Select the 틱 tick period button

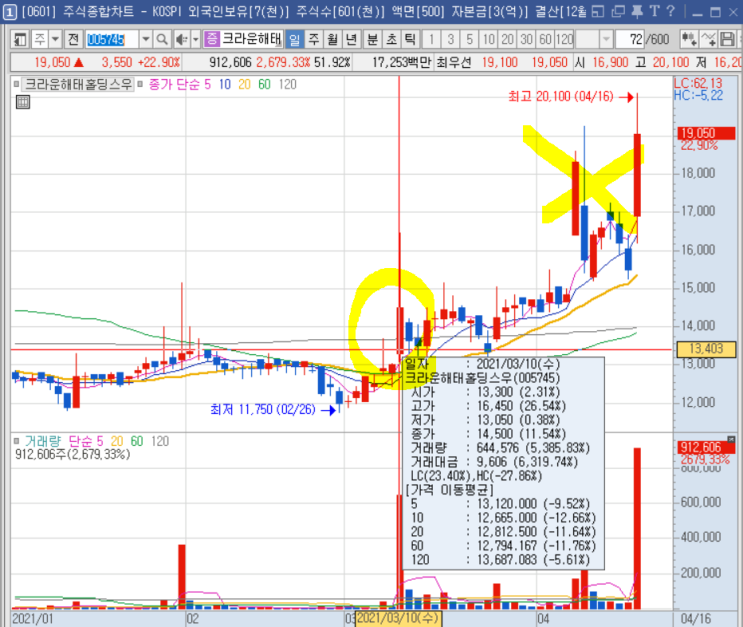[x=410, y=39]
